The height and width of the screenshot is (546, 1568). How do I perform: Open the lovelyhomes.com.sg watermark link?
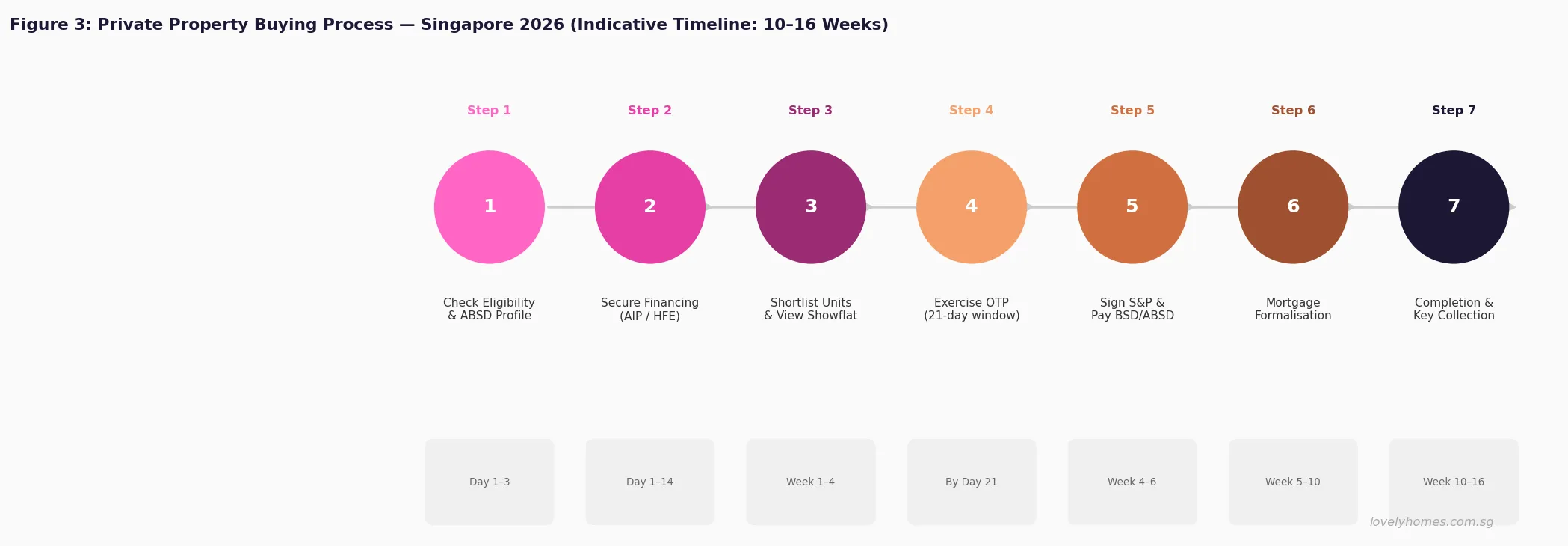[x=1431, y=522]
